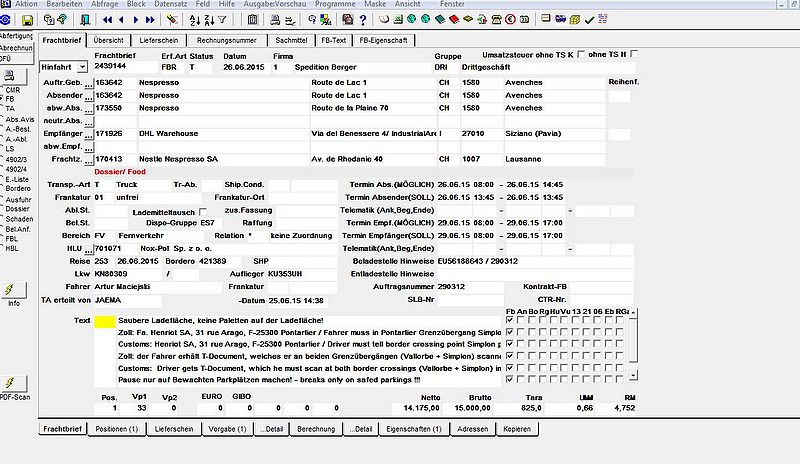The image size is (800, 464).
Task: Open the calendar icon in toolbar
Action: coord(524,19)
